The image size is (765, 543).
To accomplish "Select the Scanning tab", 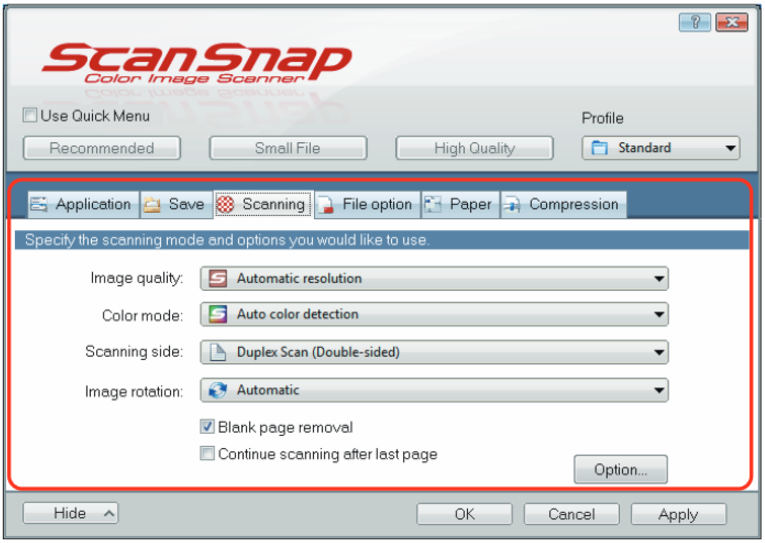I will click(264, 204).
